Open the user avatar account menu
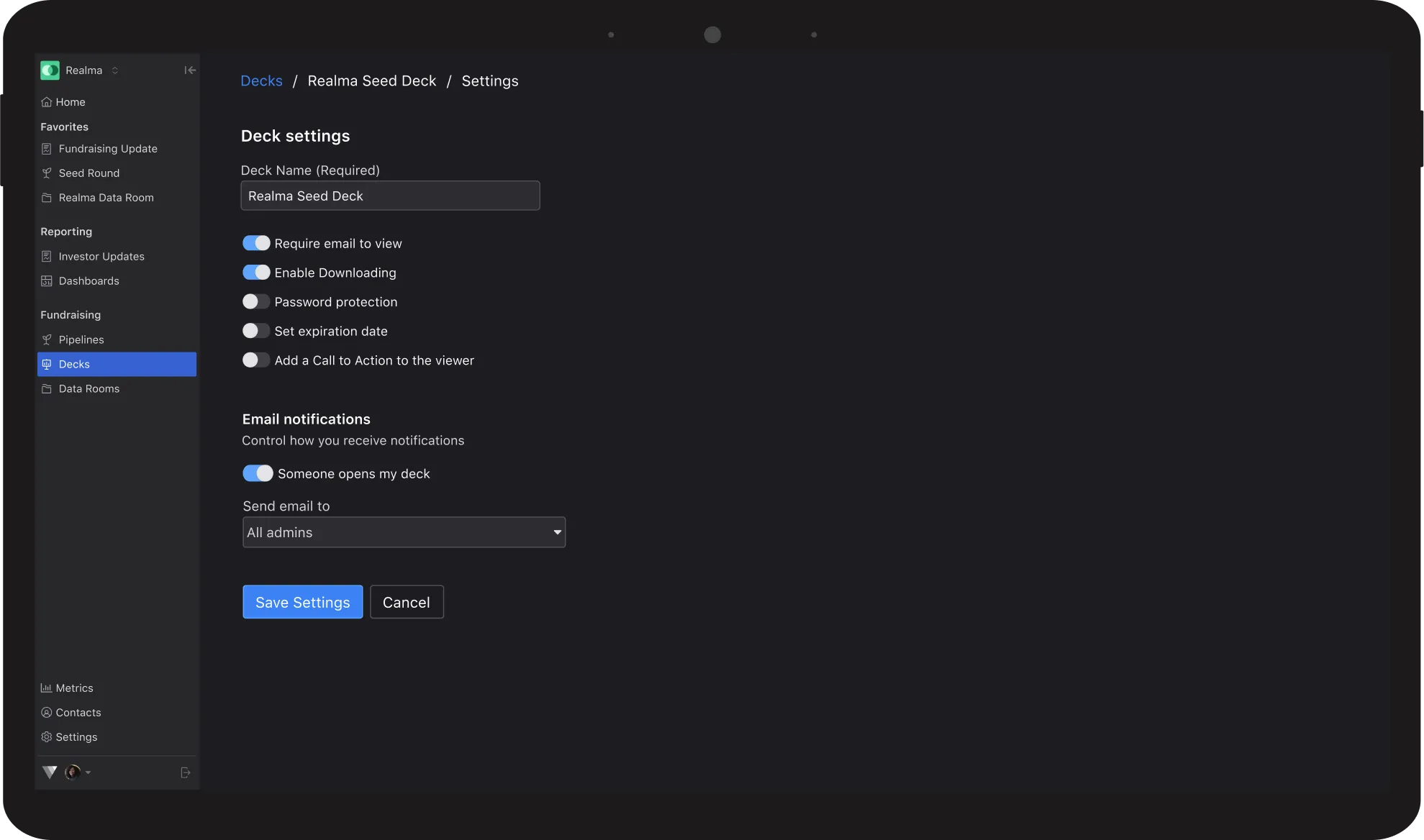The image size is (1424, 840). tap(73, 772)
